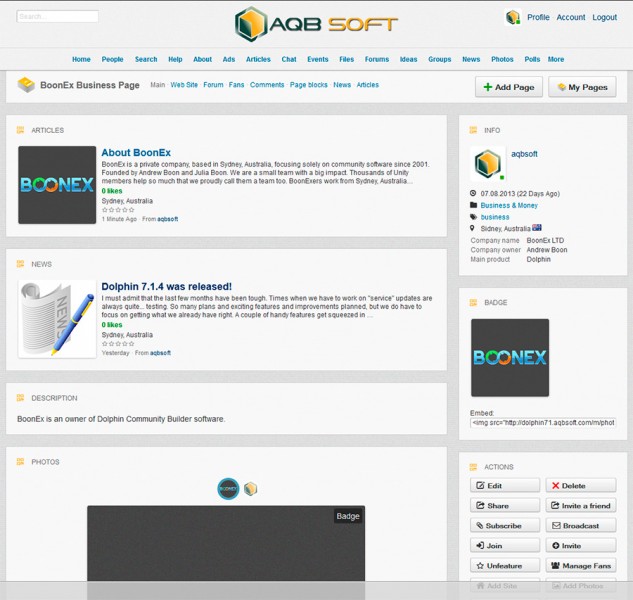Open the Articles menu item

click(258, 59)
